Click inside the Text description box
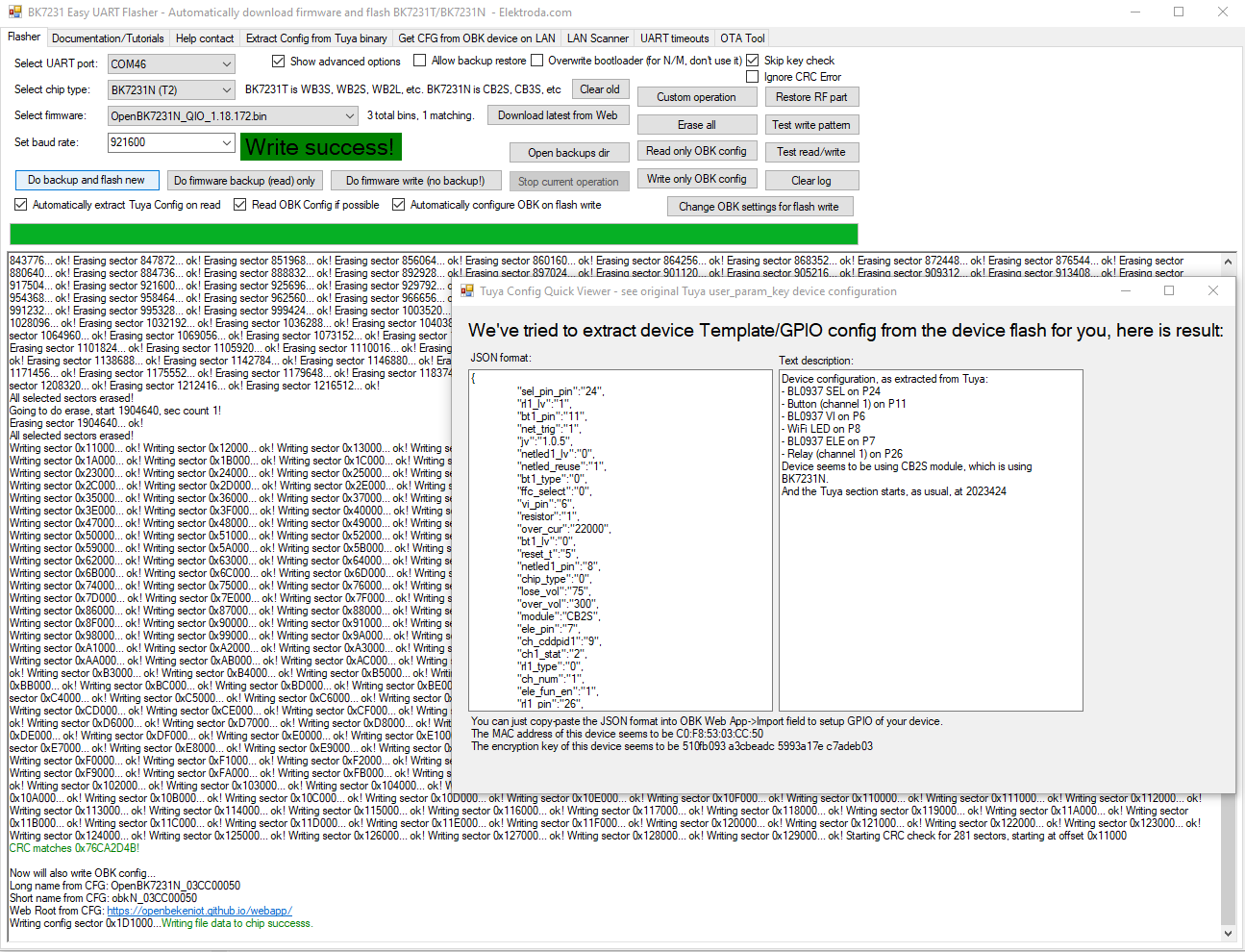The image size is (1245, 952). [x=931, y=540]
